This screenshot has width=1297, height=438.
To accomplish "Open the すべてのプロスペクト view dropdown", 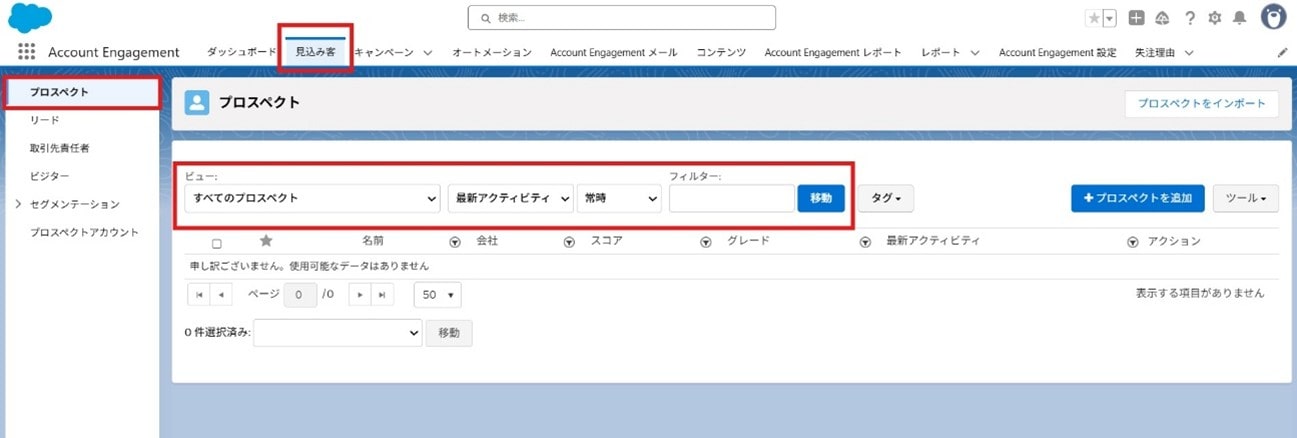I will coord(313,198).
